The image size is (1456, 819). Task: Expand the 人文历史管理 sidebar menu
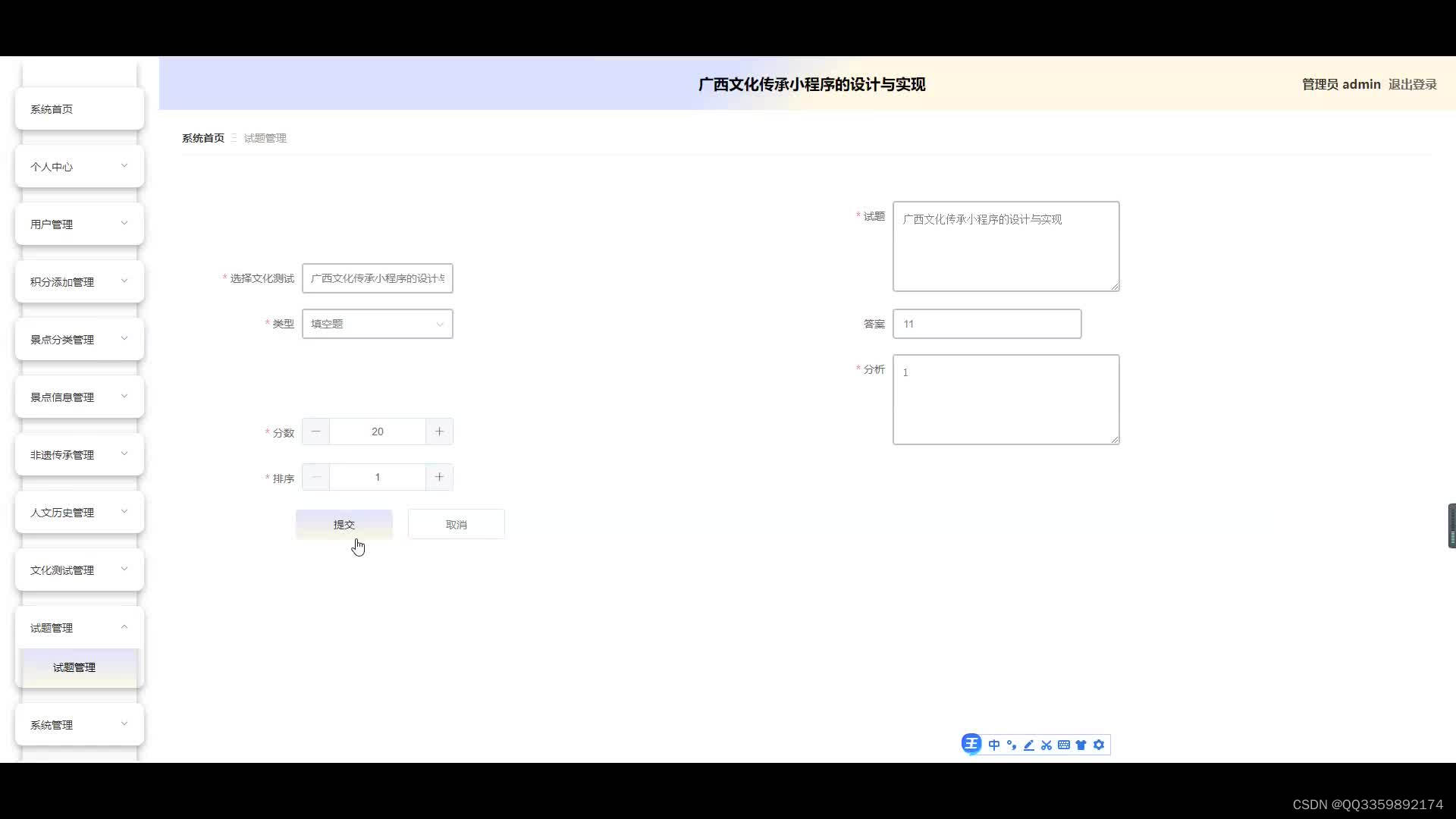pos(80,512)
